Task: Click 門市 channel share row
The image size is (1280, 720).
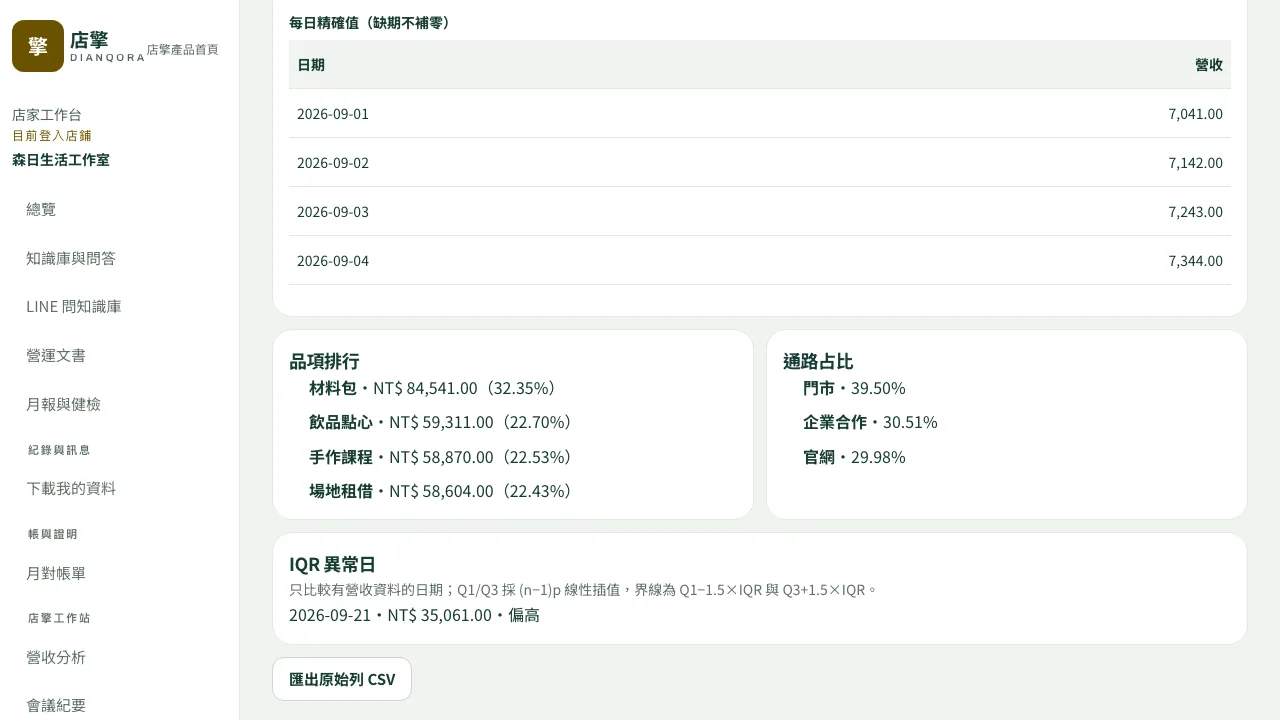Action: click(x=854, y=388)
